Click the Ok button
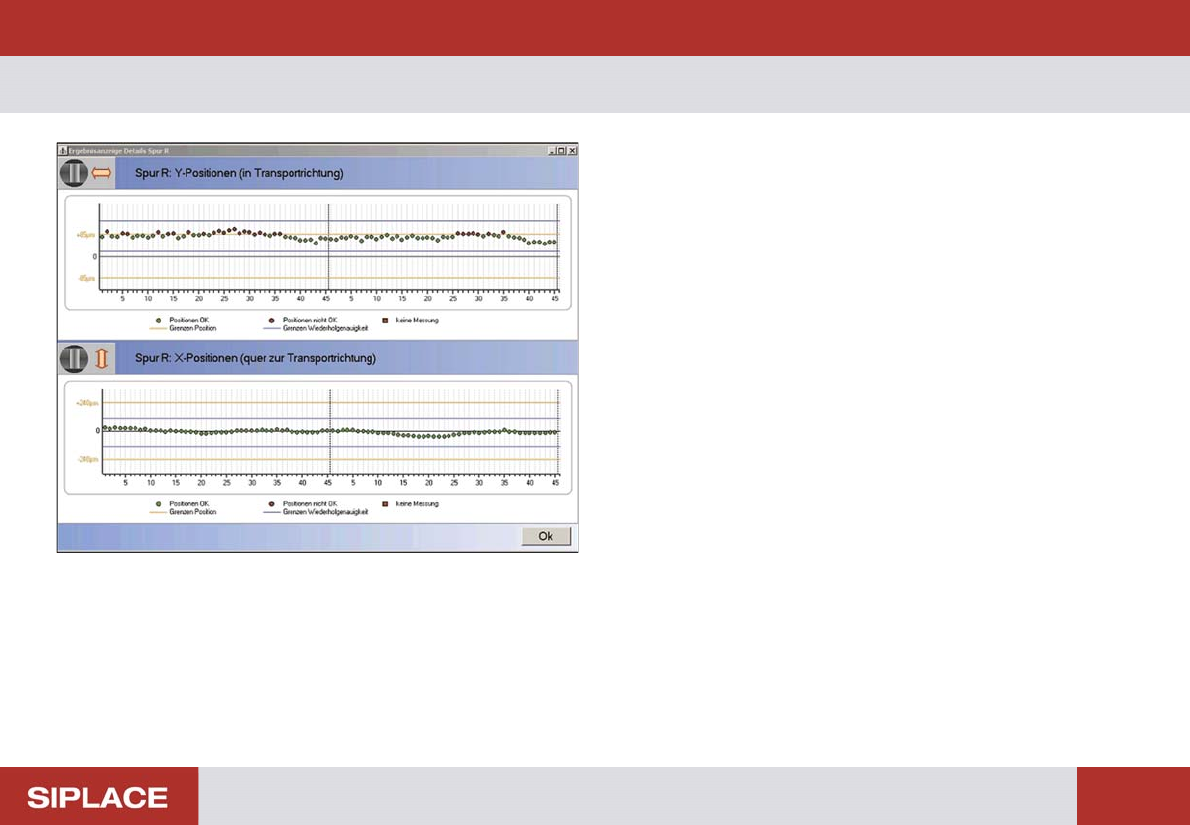The width and height of the screenshot is (1190, 825). (x=546, y=536)
